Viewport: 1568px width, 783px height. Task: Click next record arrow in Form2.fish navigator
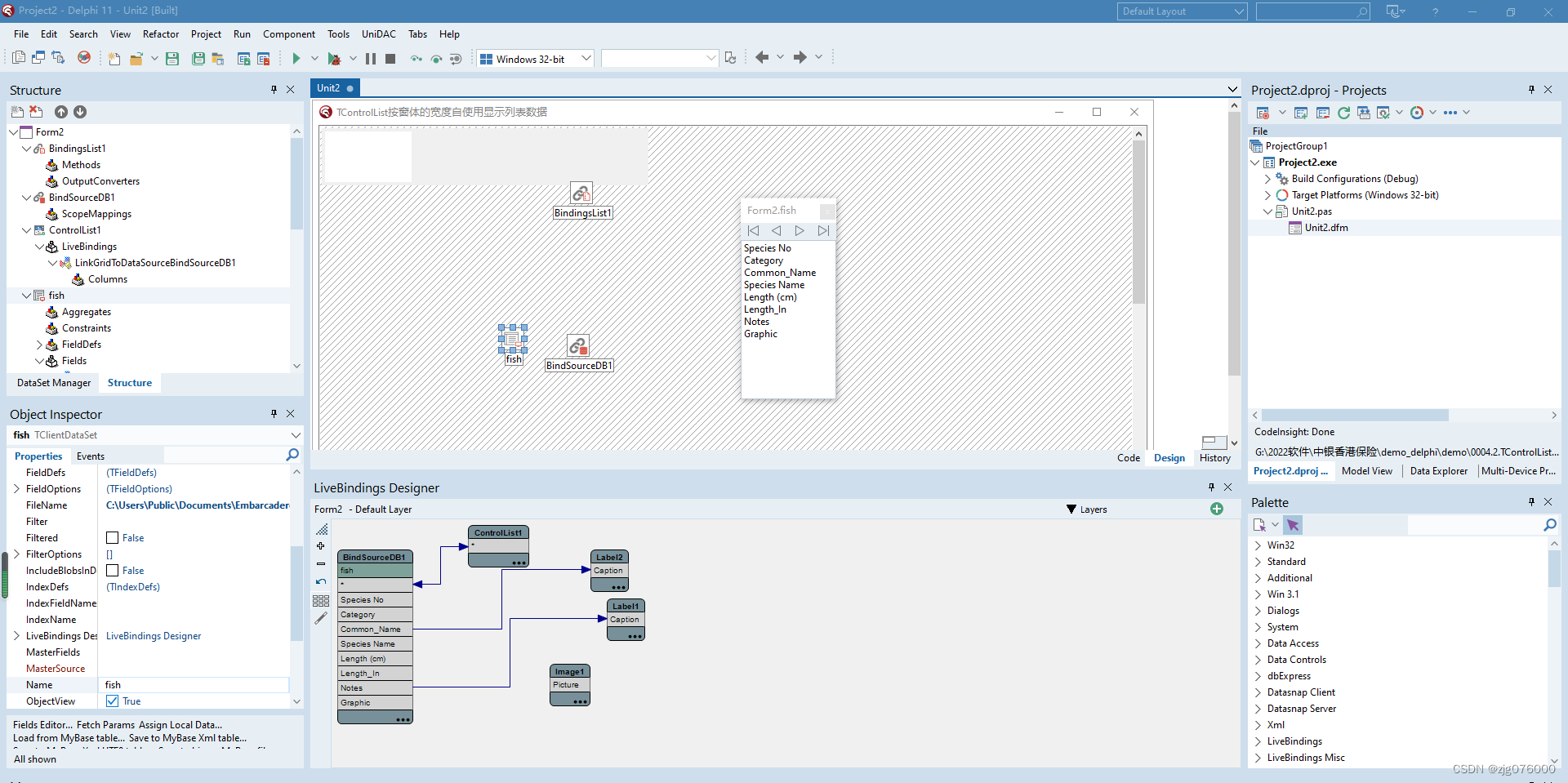[x=800, y=231]
